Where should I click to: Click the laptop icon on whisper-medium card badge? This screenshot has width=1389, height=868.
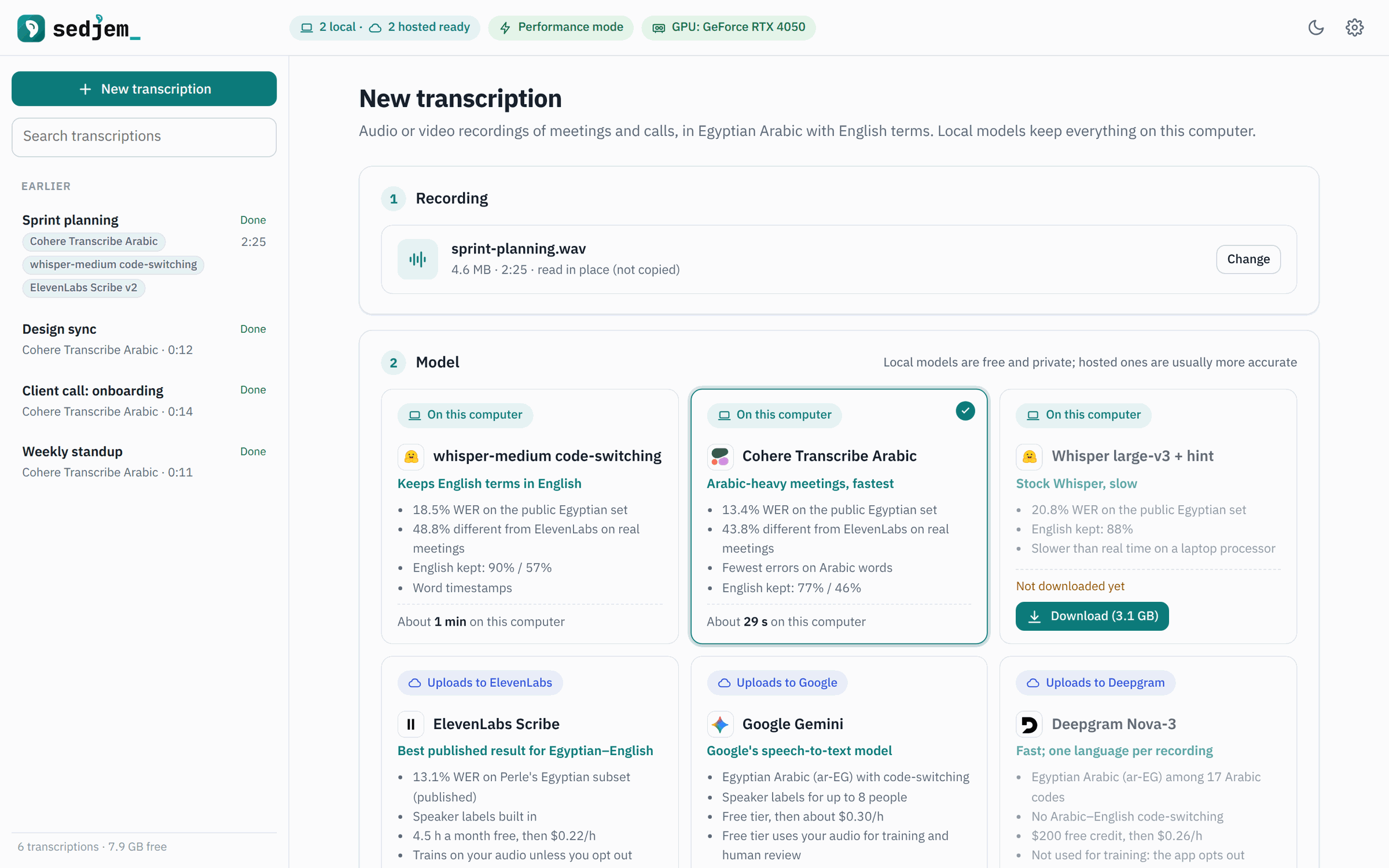(x=414, y=415)
